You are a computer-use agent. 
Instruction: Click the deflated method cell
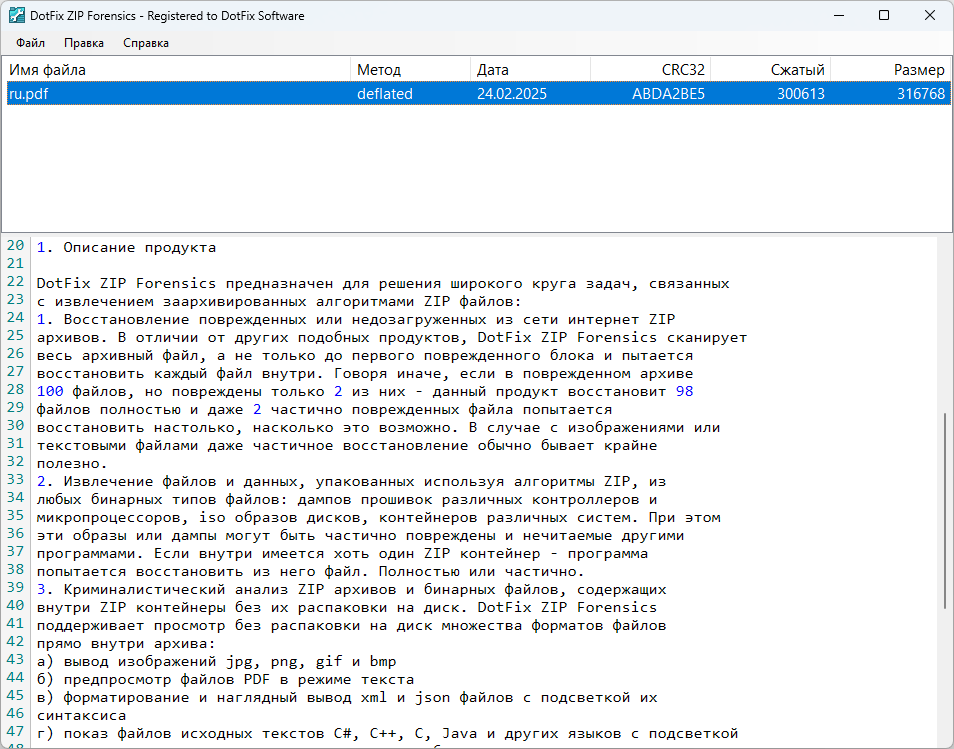point(385,94)
